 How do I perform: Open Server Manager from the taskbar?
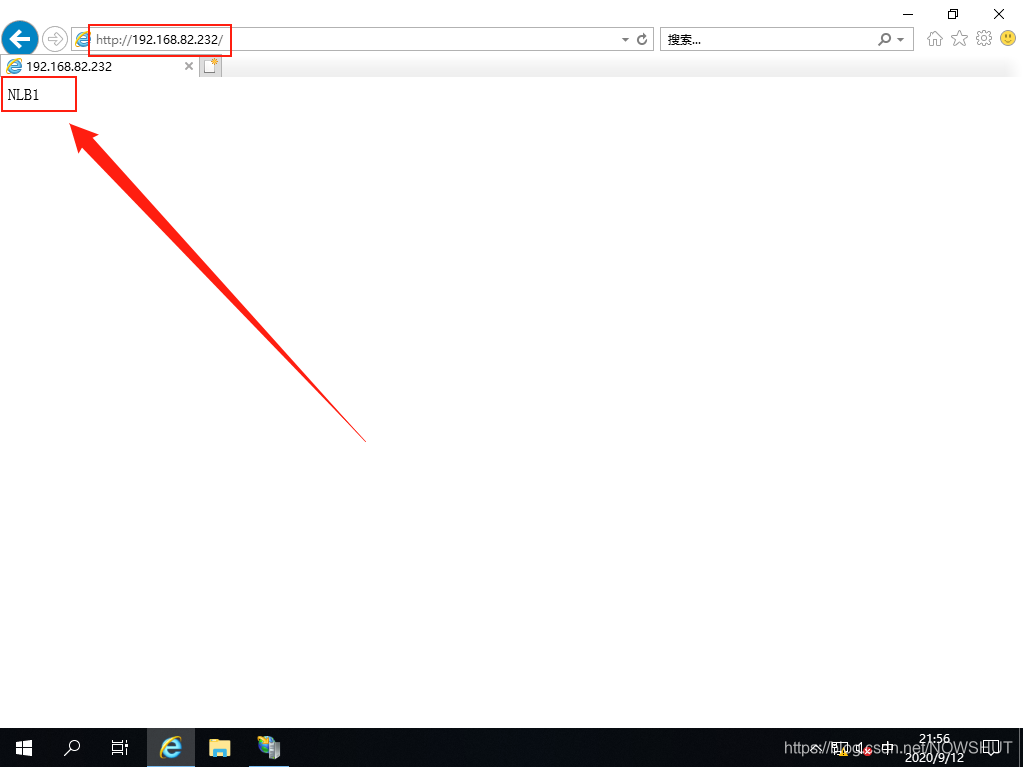pyautogui.click(x=268, y=747)
